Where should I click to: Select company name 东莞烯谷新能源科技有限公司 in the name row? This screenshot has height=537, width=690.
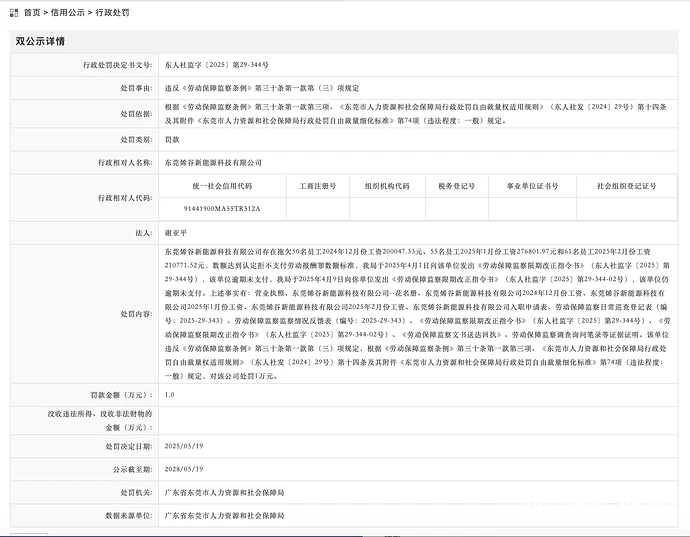pyautogui.click(x=213, y=162)
